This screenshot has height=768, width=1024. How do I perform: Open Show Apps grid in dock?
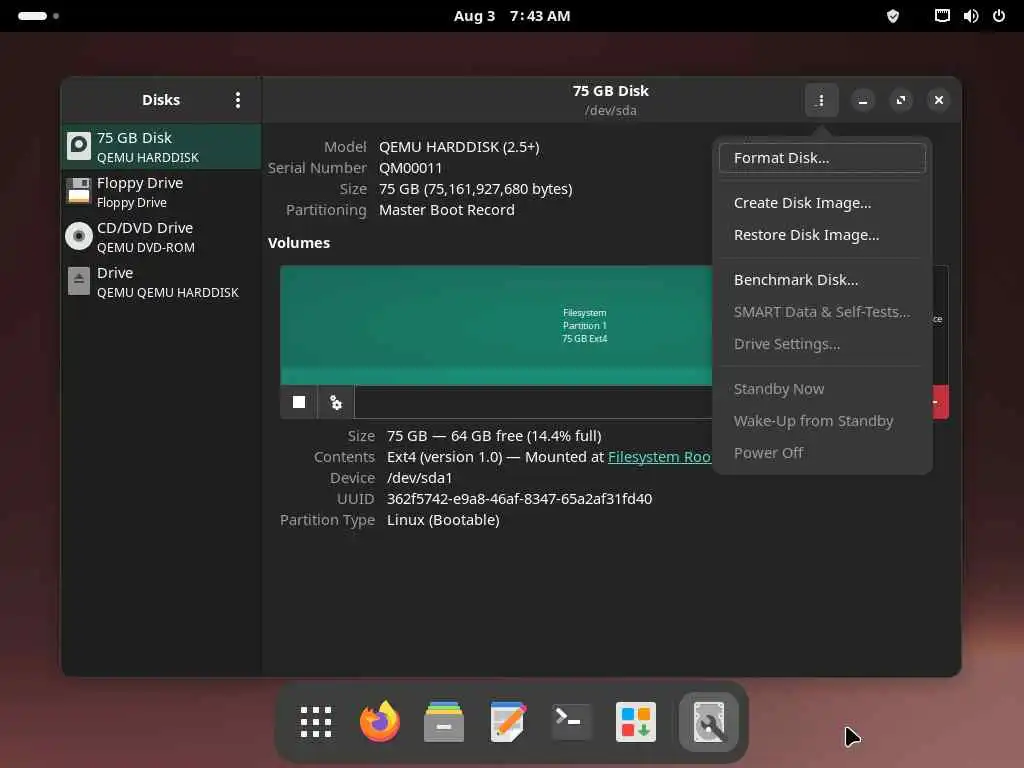tap(316, 722)
